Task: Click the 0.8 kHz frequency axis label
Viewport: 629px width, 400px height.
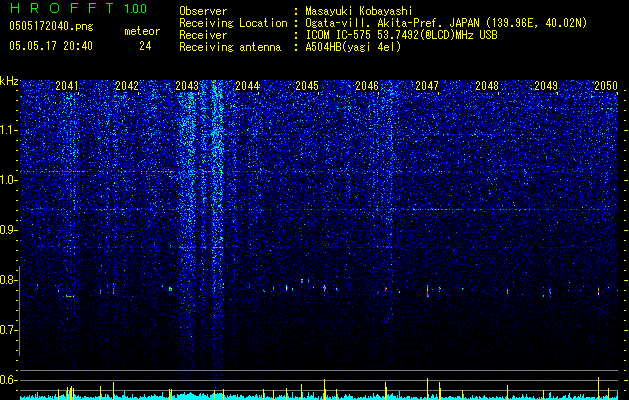Action: point(9,280)
